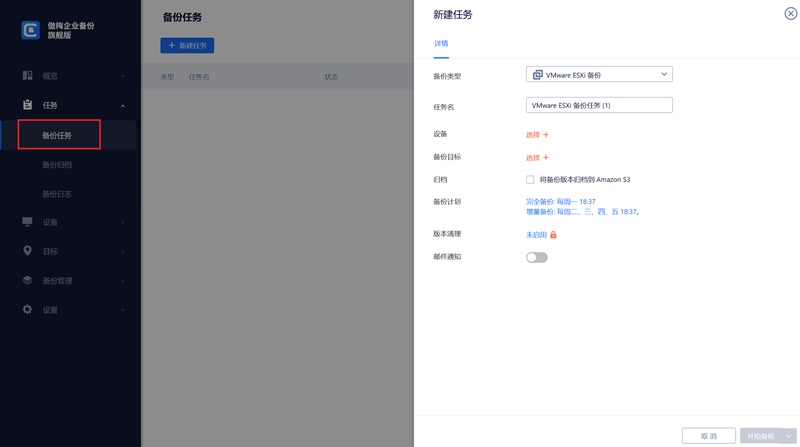Click the Settings gear icon in sidebar
This screenshot has height=447, width=800.
coord(28,309)
